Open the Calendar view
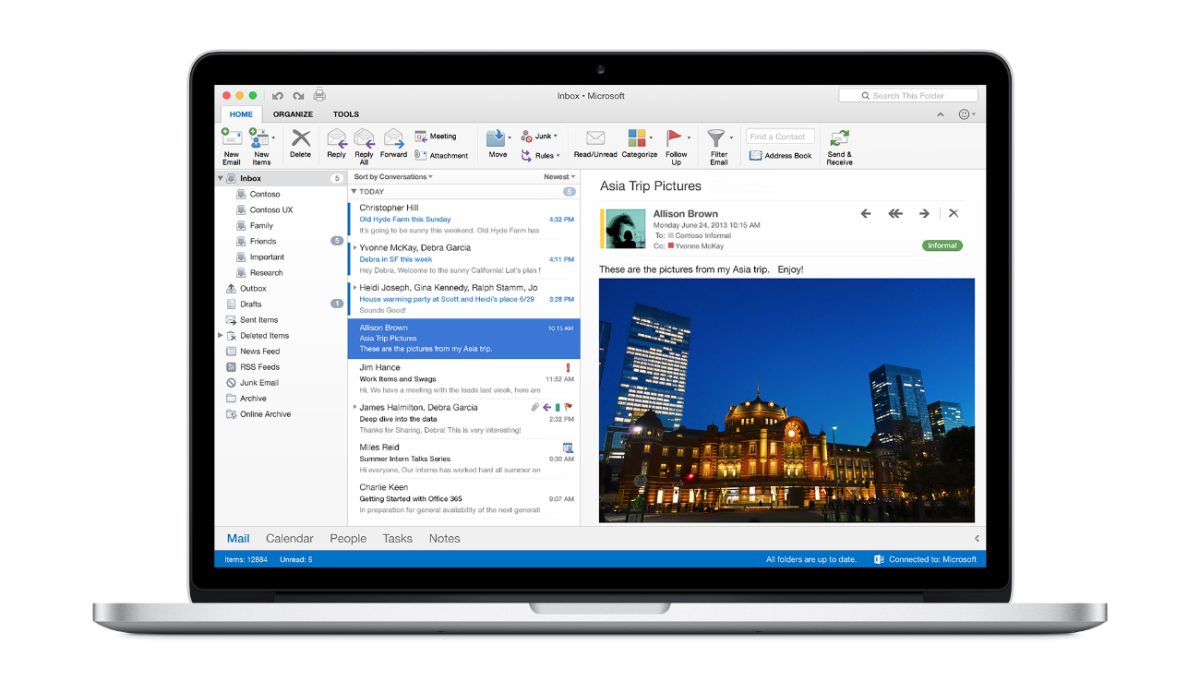 (x=289, y=538)
